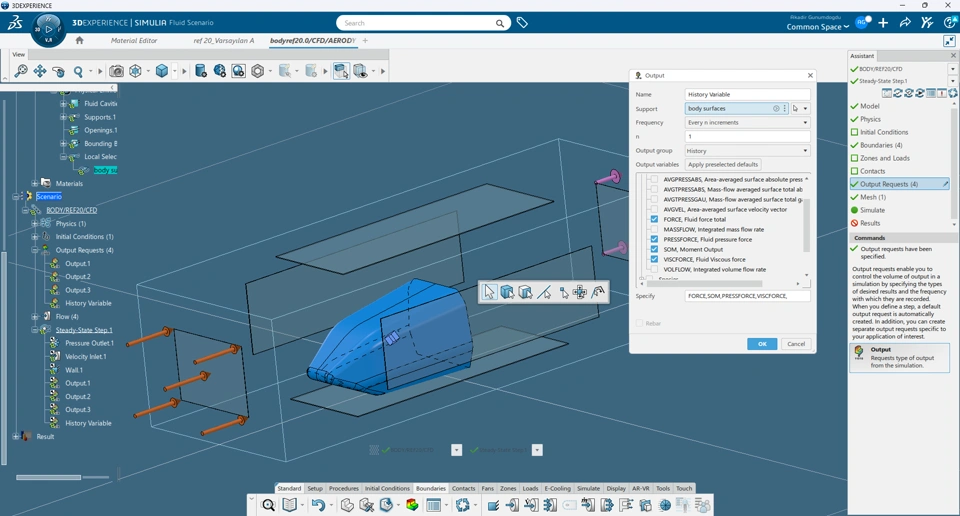Open the Material Editor tab

point(134,40)
